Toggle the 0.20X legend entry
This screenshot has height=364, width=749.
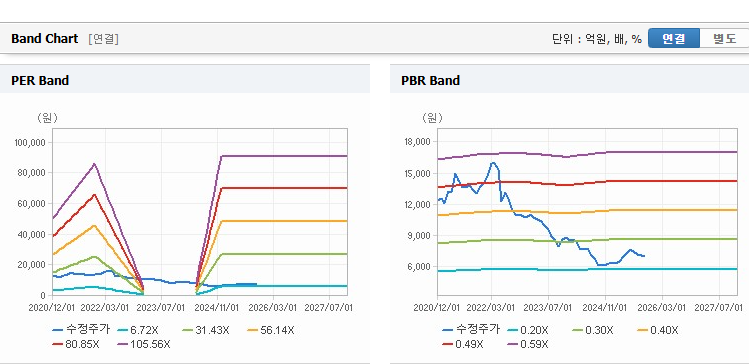pos(528,330)
